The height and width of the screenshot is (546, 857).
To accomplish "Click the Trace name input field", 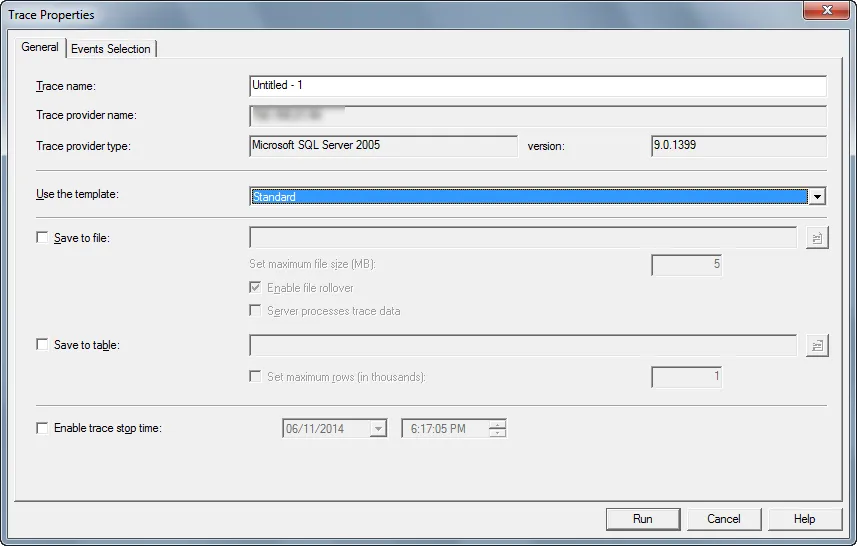I will click(x=538, y=86).
